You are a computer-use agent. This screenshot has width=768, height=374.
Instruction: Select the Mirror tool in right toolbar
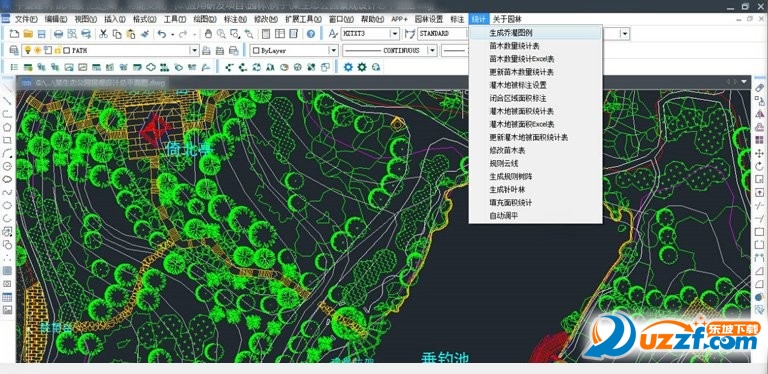click(x=760, y=114)
